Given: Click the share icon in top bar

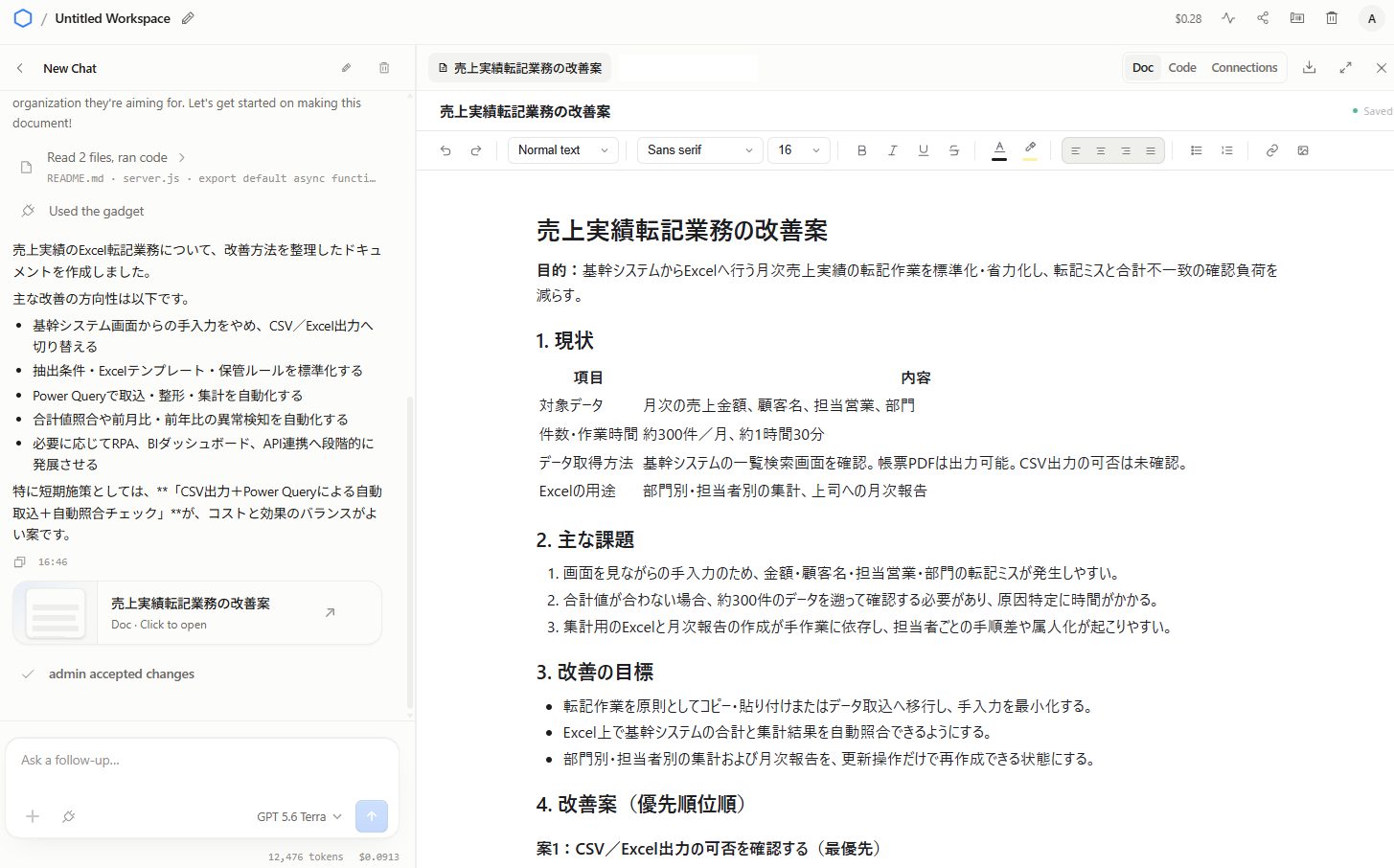Looking at the screenshot, I should click(x=1263, y=18).
